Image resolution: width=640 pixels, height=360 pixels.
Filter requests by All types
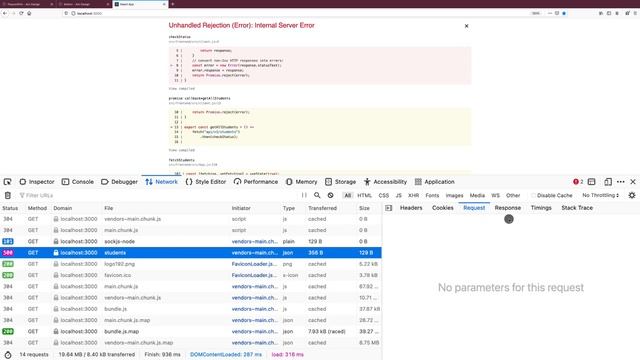[x=348, y=196]
